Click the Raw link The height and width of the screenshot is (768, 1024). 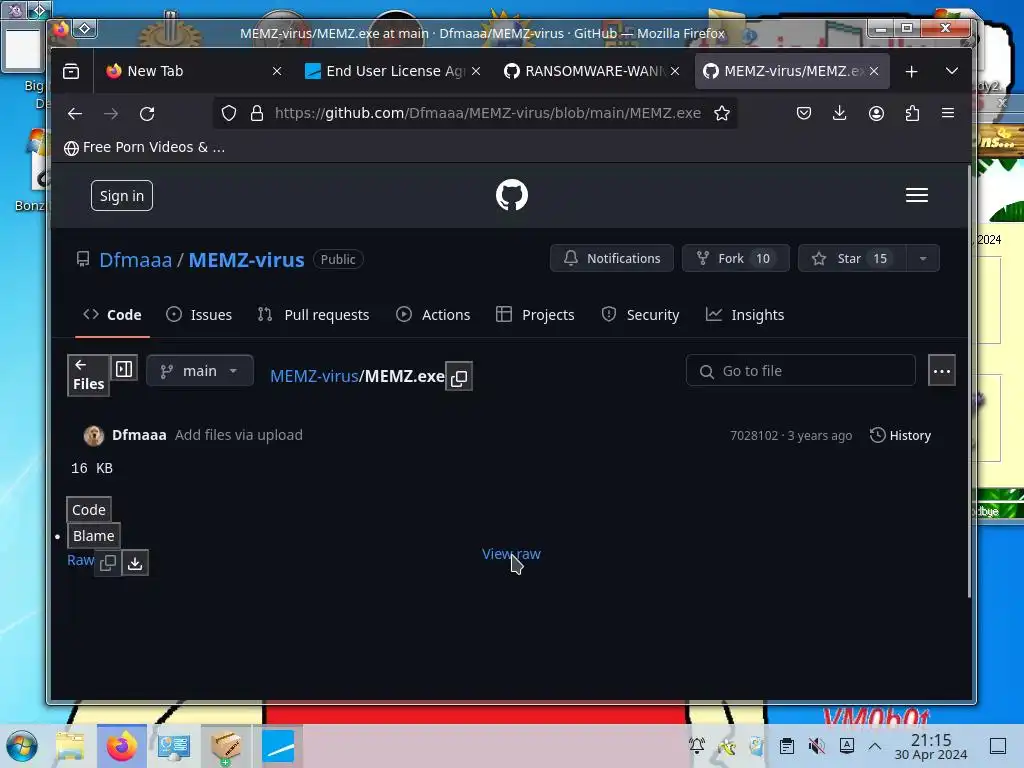click(x=80, y=560)
